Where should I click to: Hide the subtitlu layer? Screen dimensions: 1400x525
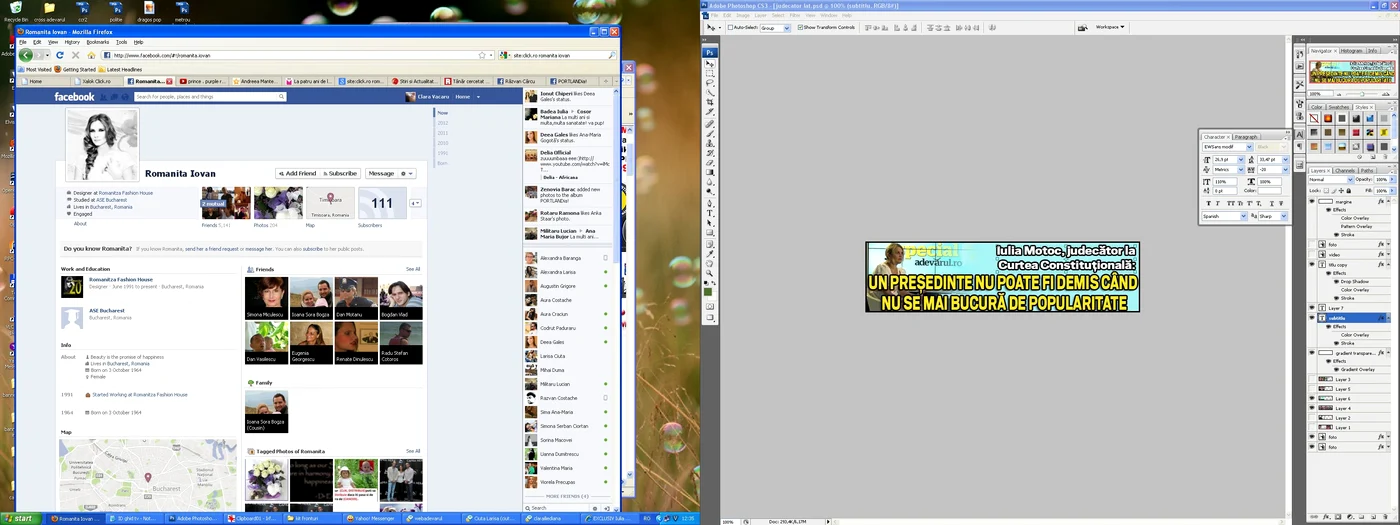(1312, 318)
